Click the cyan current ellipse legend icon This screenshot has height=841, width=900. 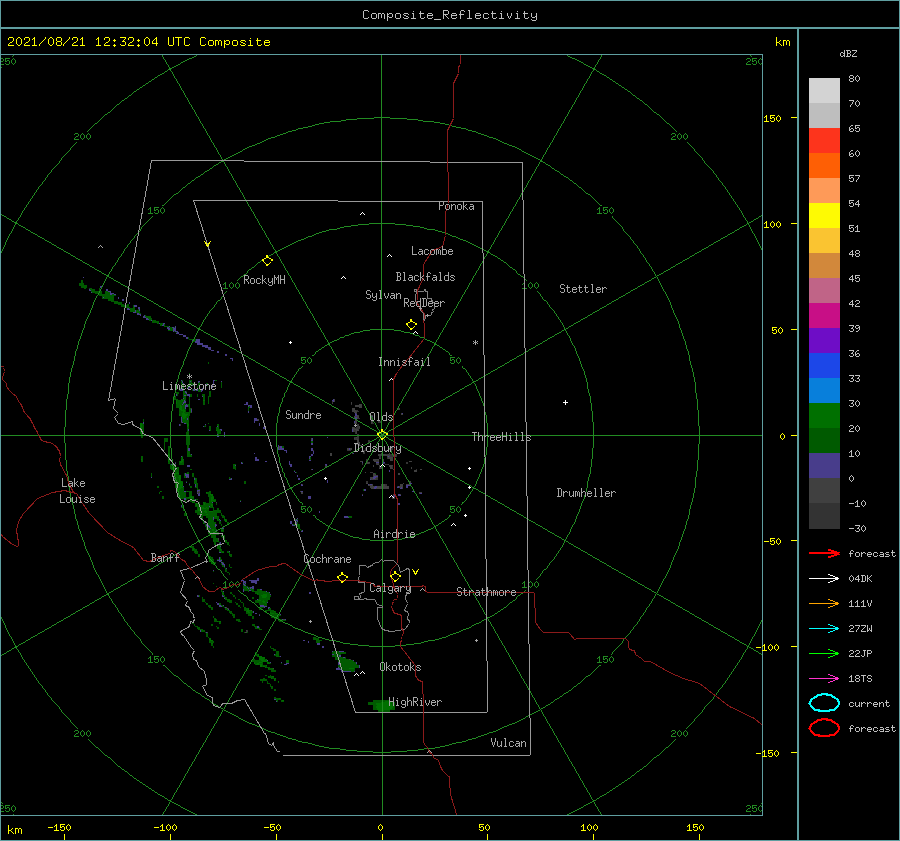point(824,703)
